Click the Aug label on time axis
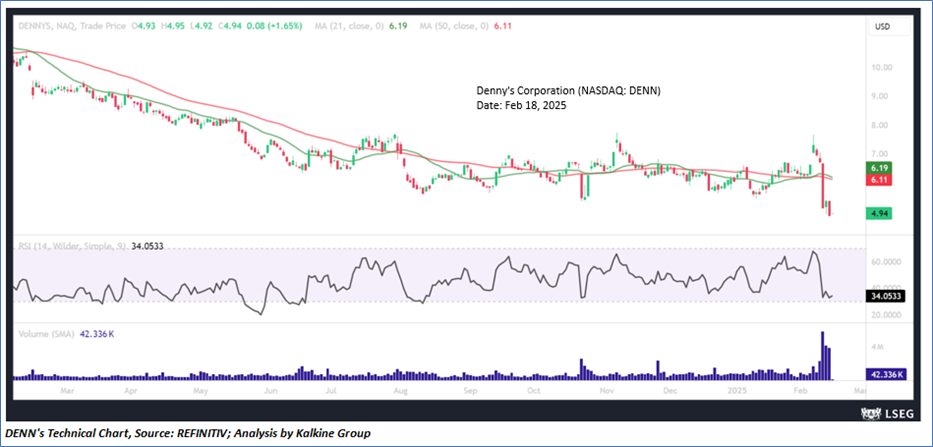 [x=400, y=391]
